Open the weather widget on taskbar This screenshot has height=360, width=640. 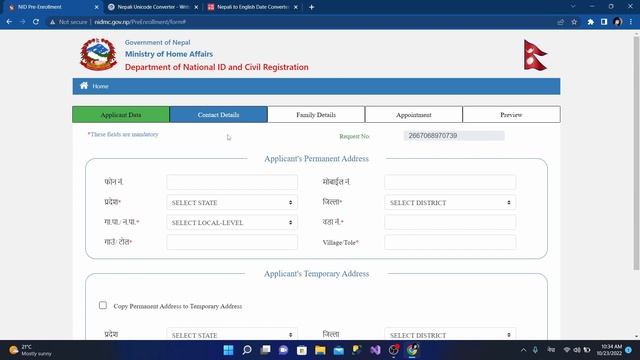tap(31, 350)
